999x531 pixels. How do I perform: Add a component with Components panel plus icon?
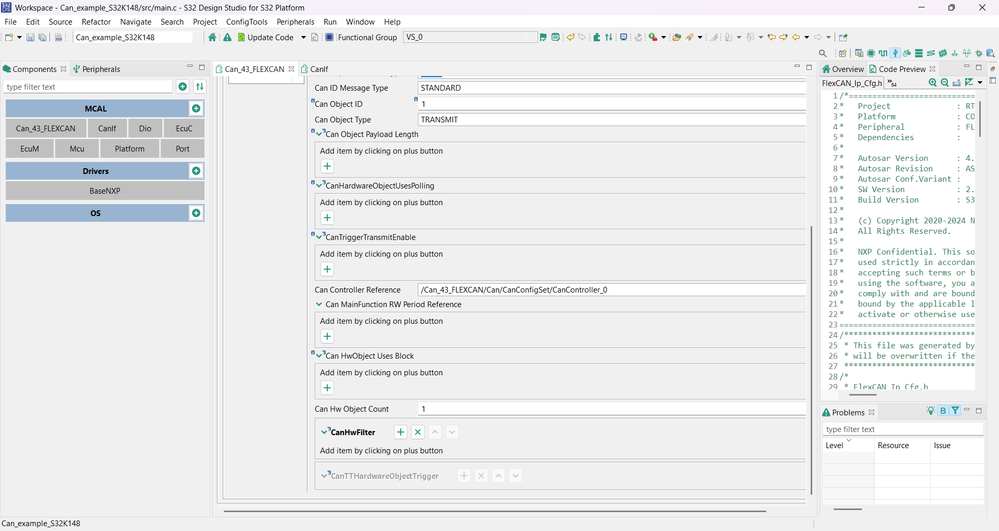click(x=182, y=87)
